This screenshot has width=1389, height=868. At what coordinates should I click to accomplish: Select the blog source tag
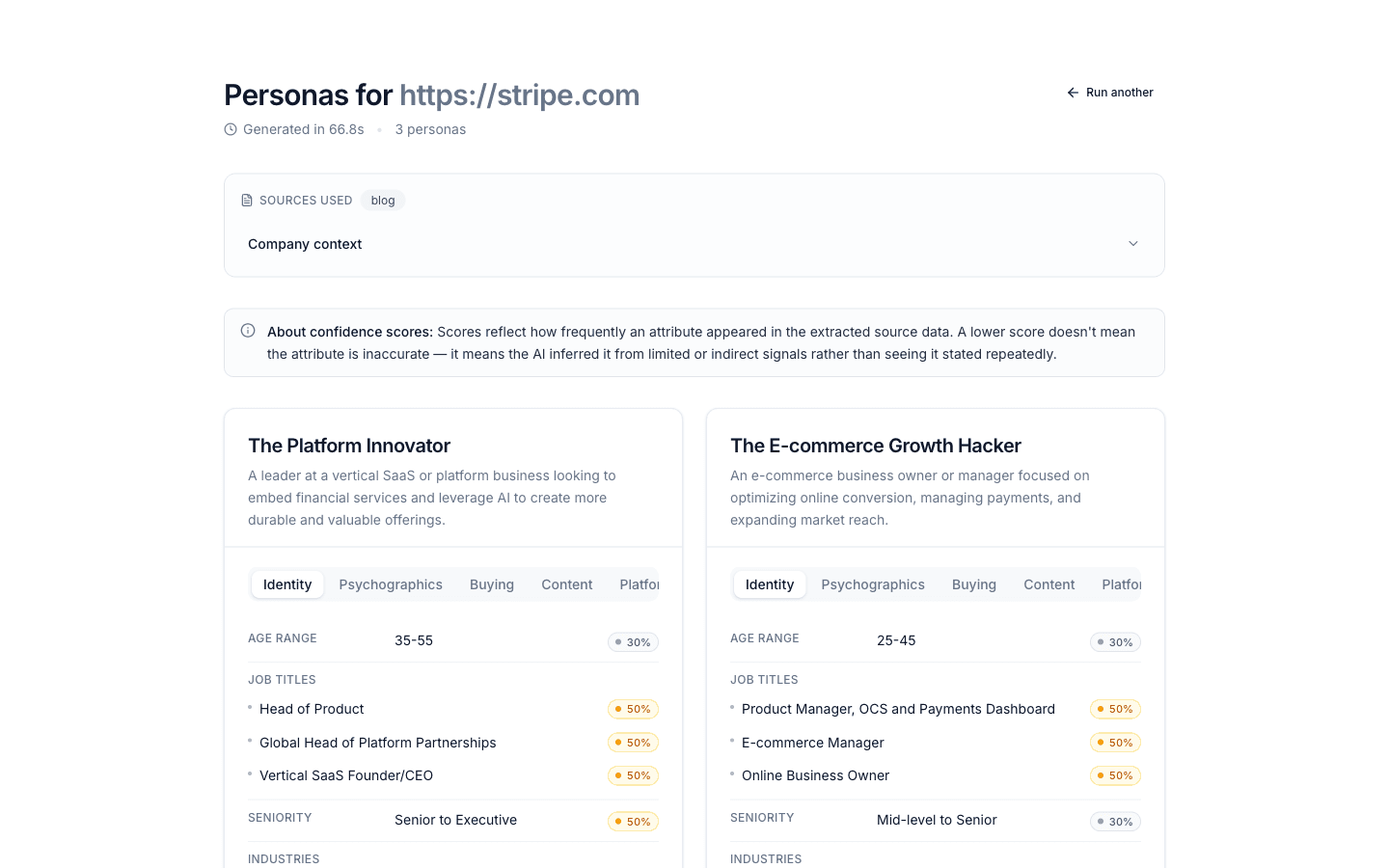(x=383, y=201)
